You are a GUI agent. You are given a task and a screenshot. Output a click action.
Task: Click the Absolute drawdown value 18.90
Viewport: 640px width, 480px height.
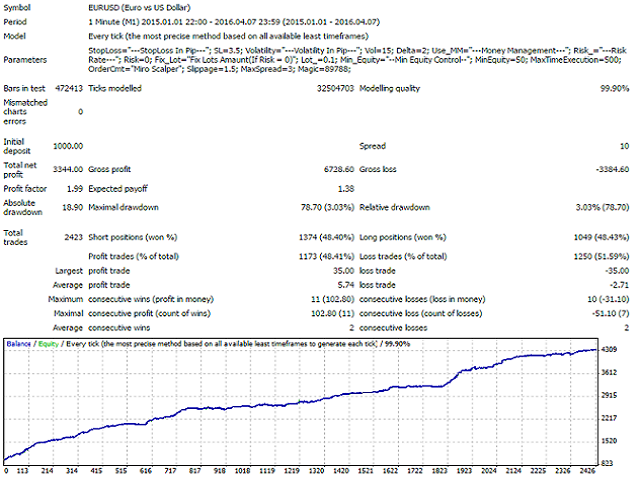tap(73, 208)
